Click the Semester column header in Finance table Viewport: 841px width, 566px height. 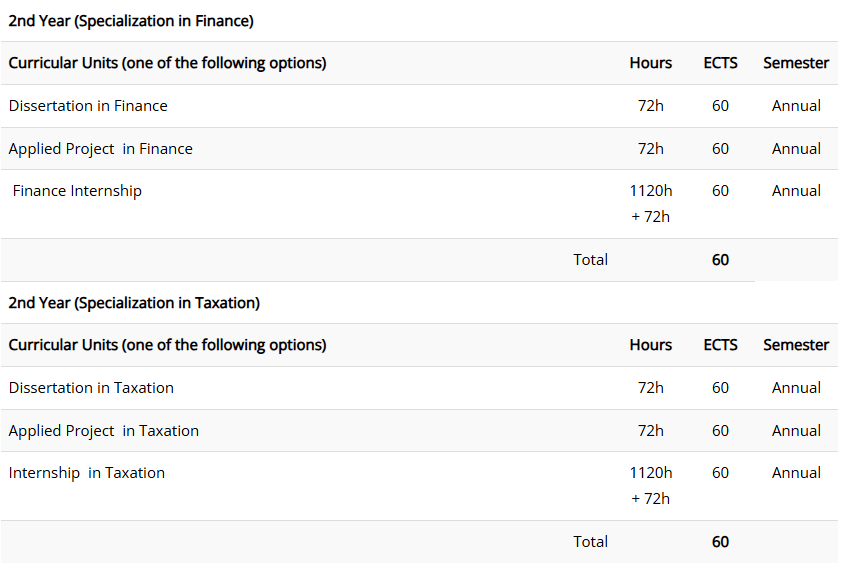796,63
